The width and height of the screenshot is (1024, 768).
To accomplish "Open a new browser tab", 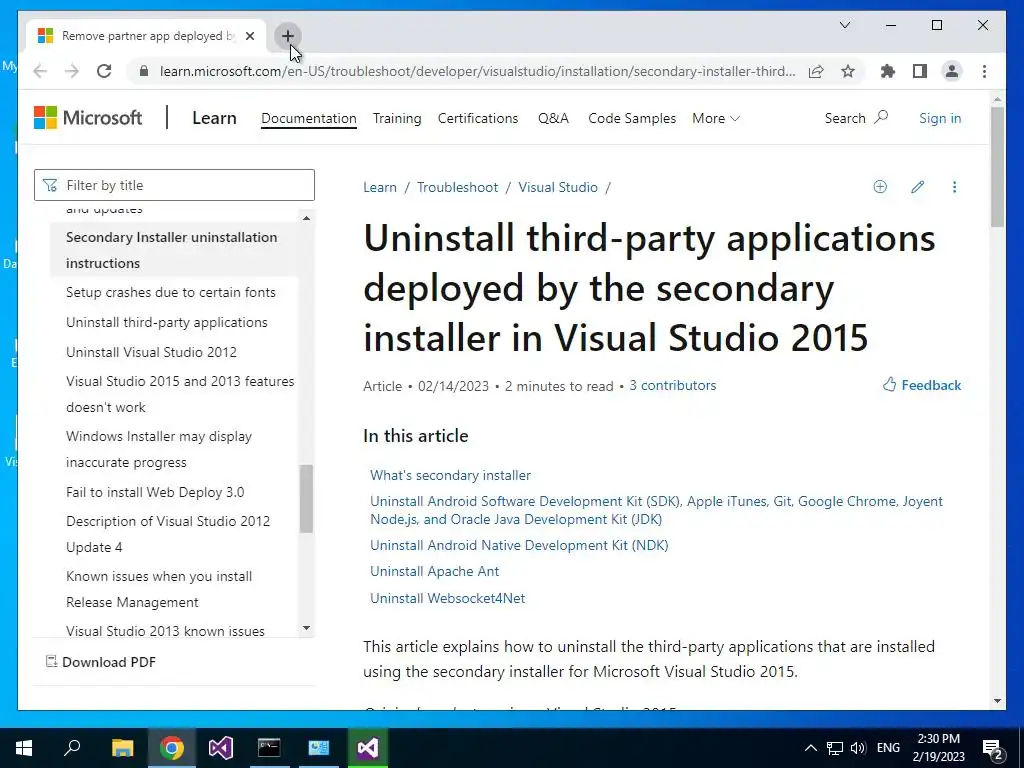I will 287,36.
